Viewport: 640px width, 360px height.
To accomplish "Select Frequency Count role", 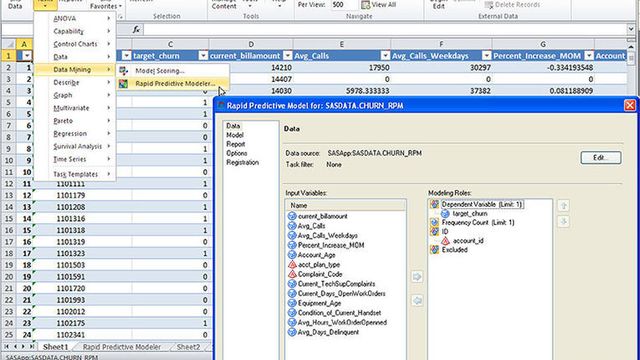I will [478, 222].
